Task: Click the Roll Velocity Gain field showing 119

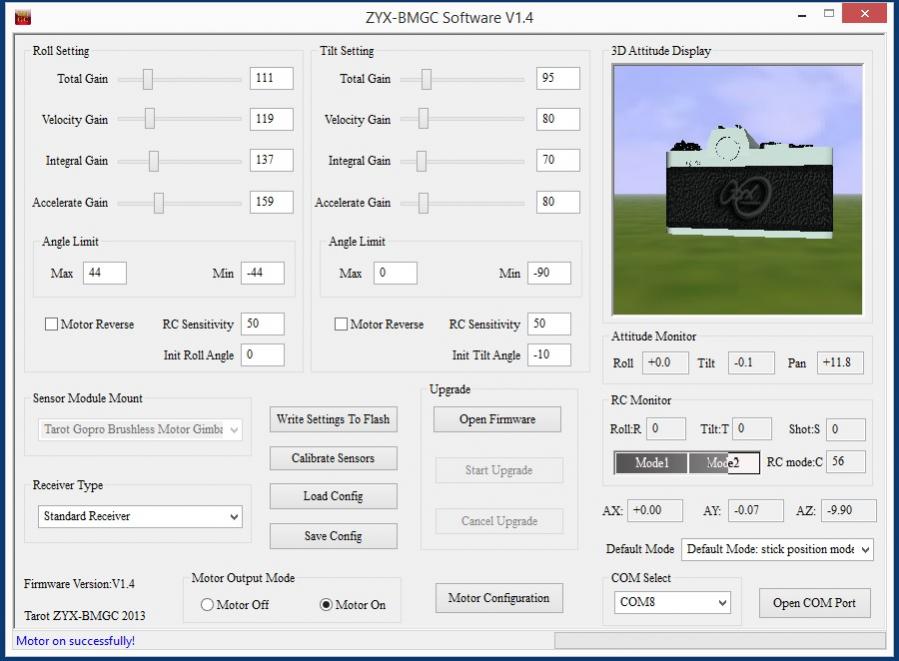Action: [271, 119]
